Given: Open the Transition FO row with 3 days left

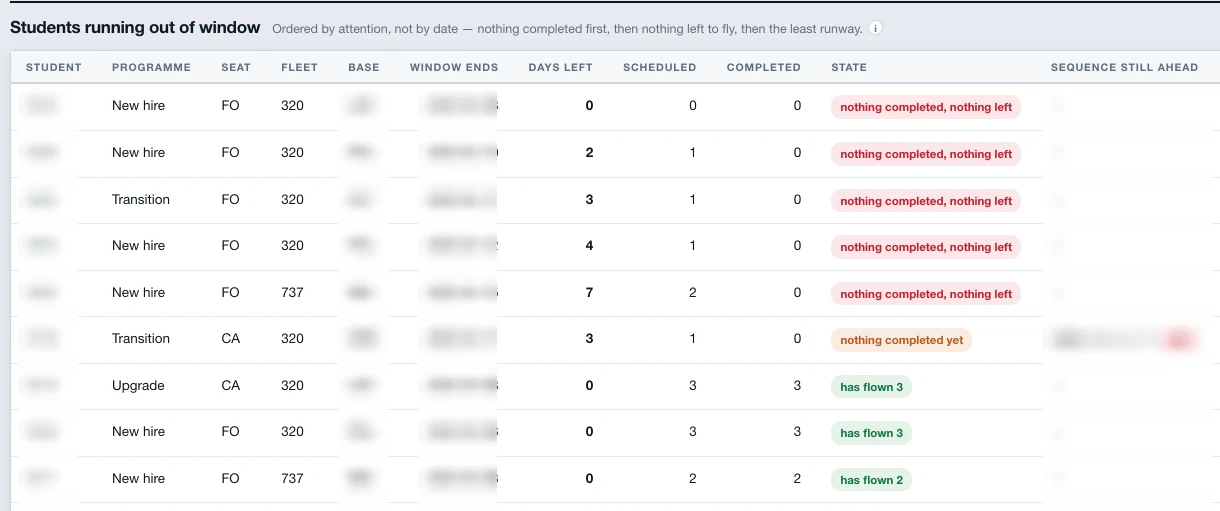Looking at the screenshot, I should click(615, 200).
